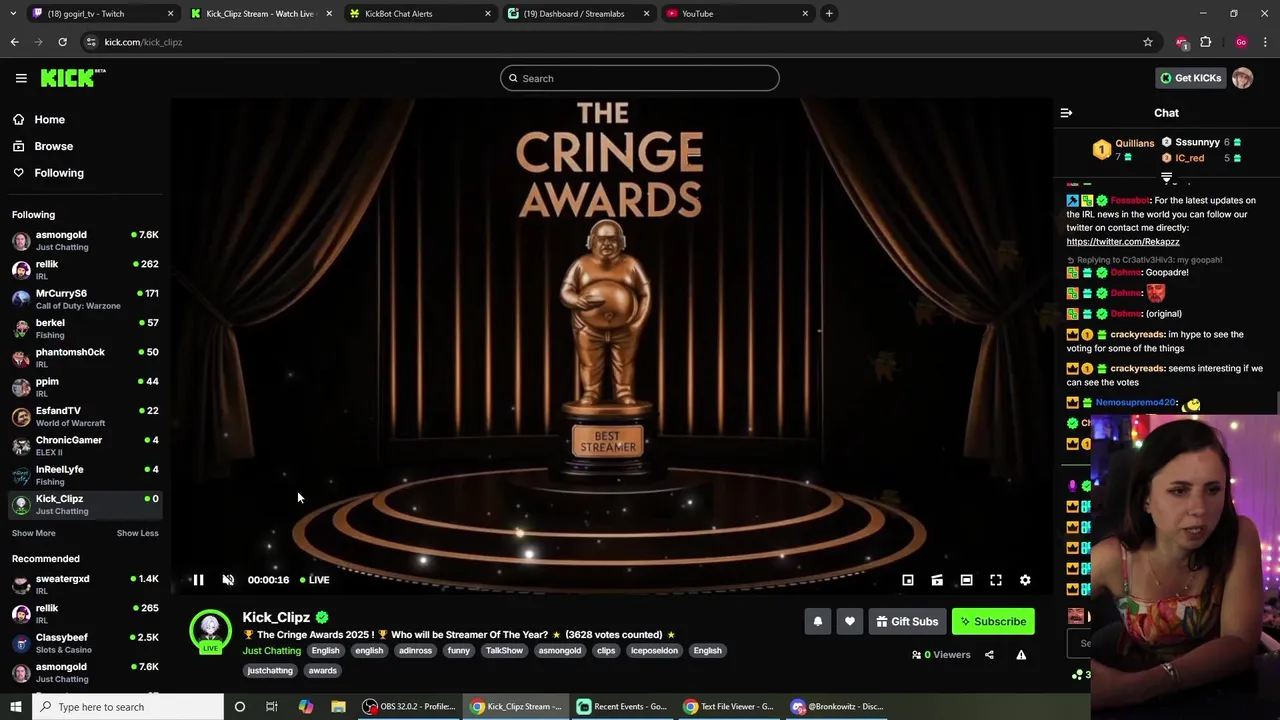This screenshot has width=1280, height=720.
Task: Unmute the stream volume
Action: pos(228,580)
